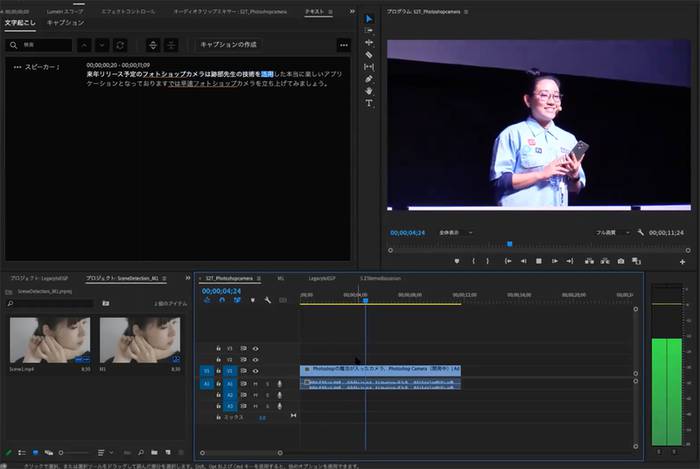Mark In point in Program monitor
This screenshot has width=700, height=469.
473,261
